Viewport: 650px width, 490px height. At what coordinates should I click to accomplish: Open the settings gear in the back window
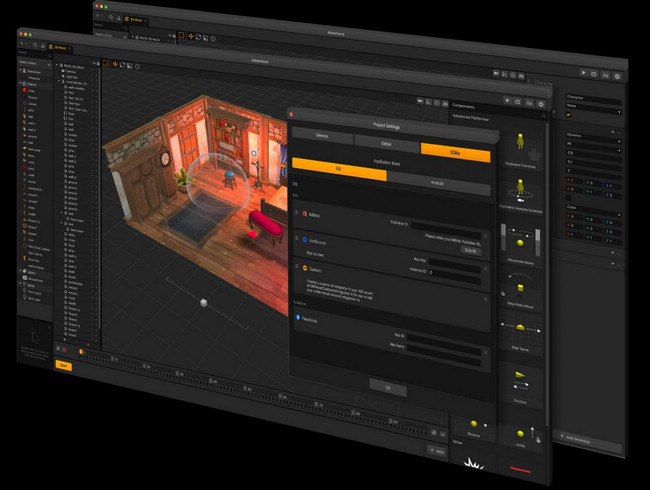point(617,76)
